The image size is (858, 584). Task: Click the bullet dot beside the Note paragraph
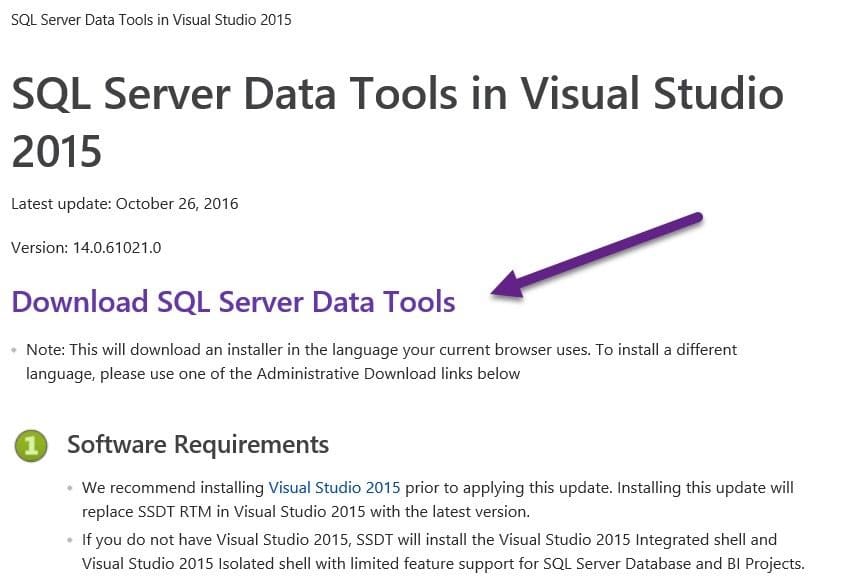point(14,350)
